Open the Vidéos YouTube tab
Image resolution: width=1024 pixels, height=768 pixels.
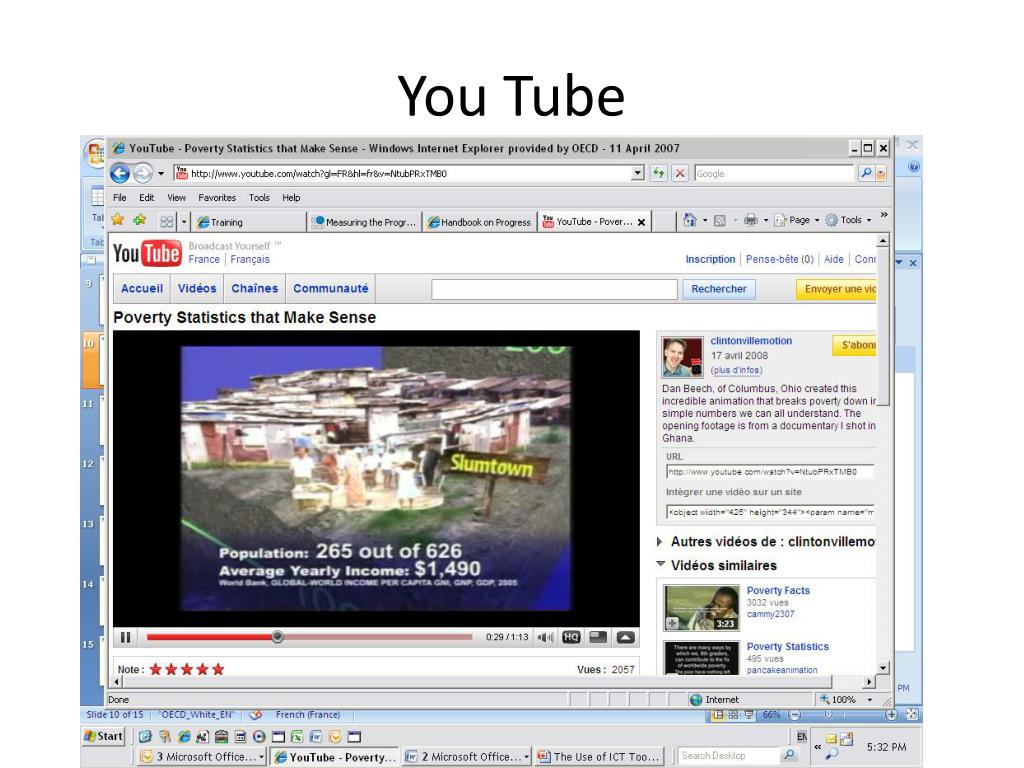click(197, 289)
